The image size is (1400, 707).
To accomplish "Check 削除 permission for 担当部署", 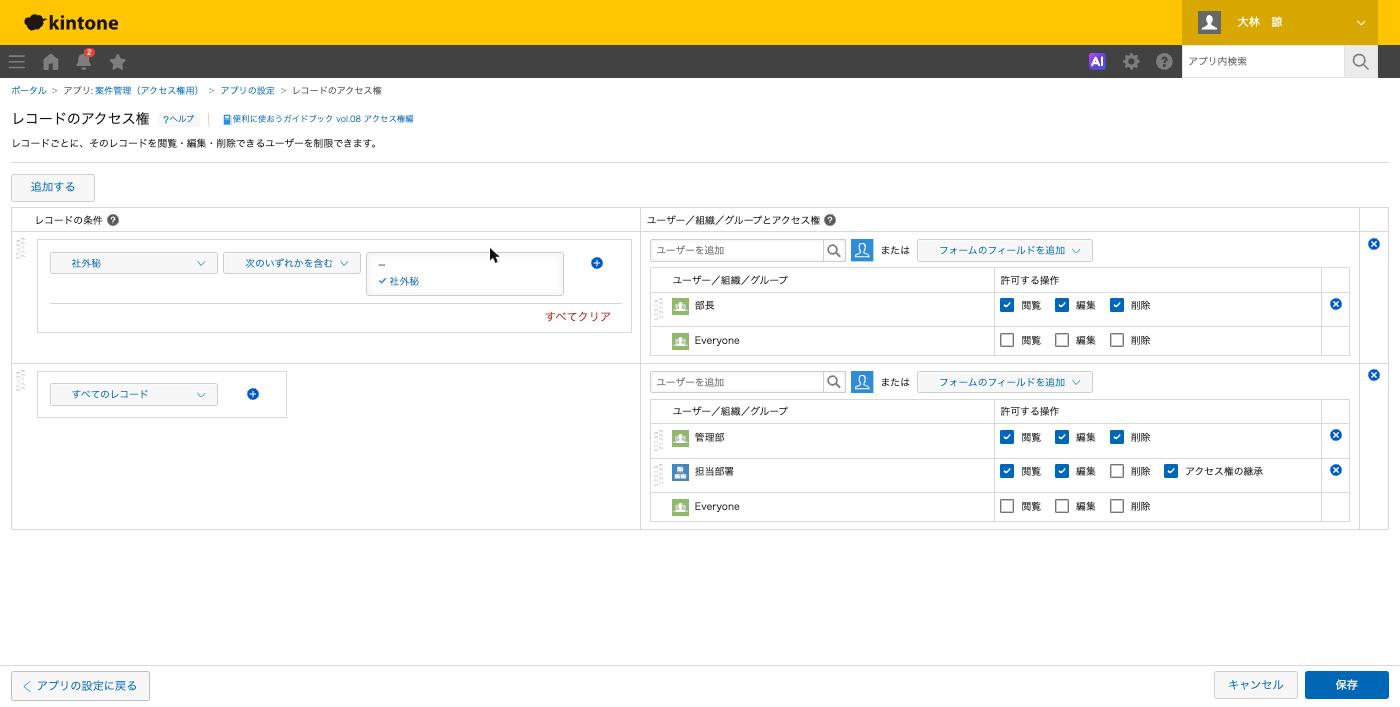I will click(x=1117, y=471).
